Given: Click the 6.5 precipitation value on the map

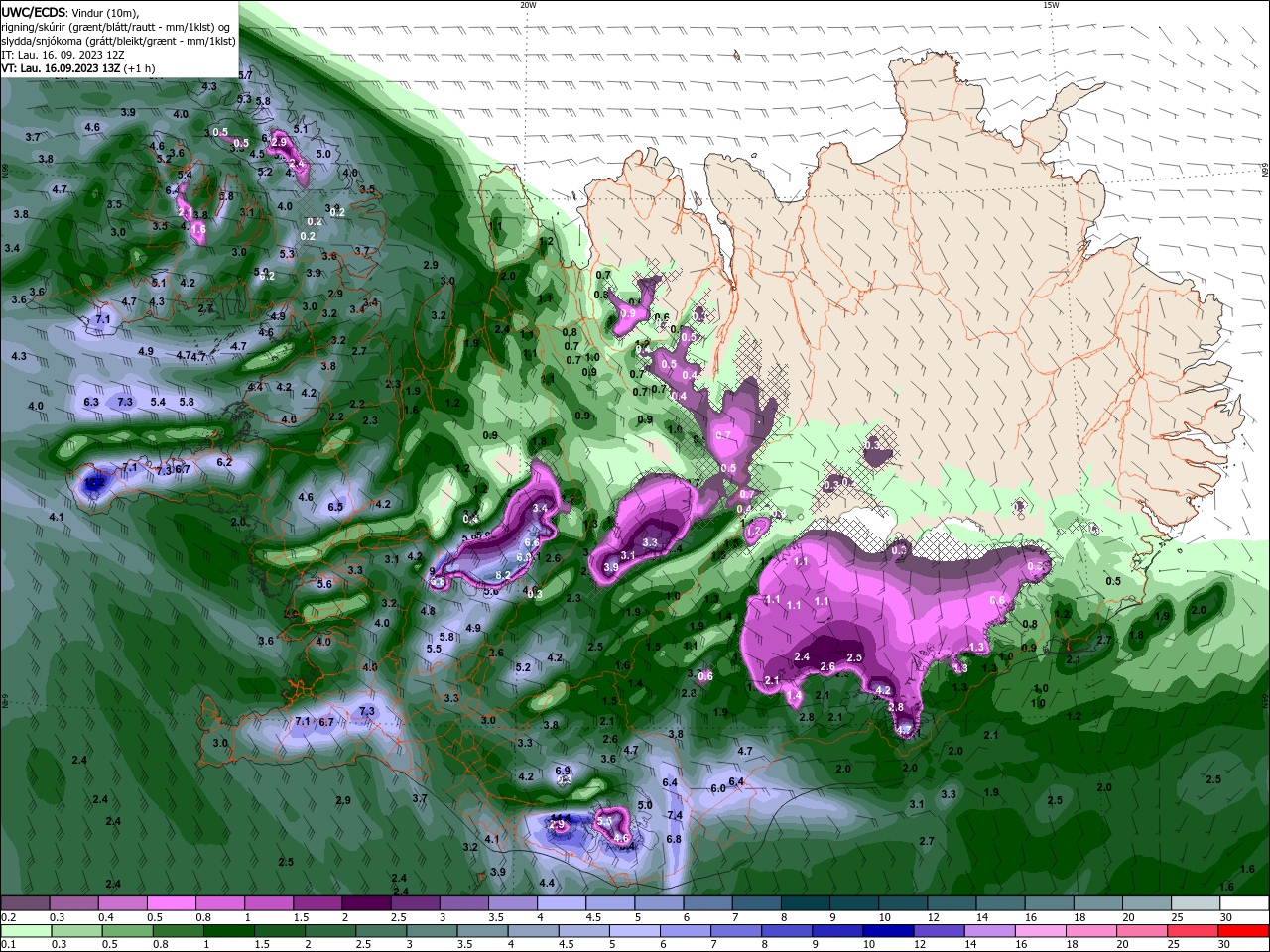Looking at the screenshot, I should 335,507.
